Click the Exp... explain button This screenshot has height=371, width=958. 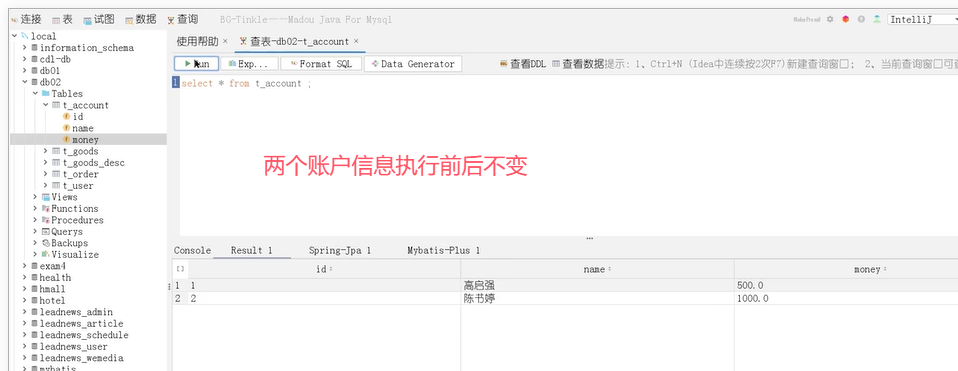coord(249,64)
